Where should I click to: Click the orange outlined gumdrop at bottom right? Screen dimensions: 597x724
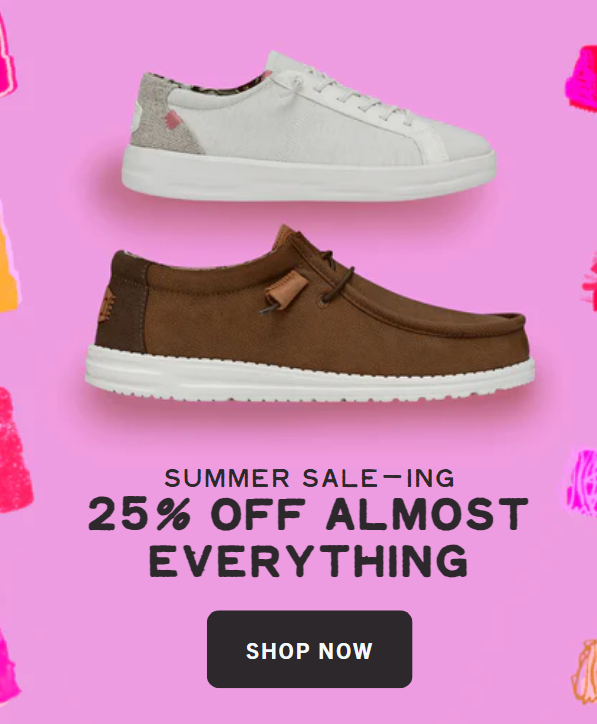(585, 670)
